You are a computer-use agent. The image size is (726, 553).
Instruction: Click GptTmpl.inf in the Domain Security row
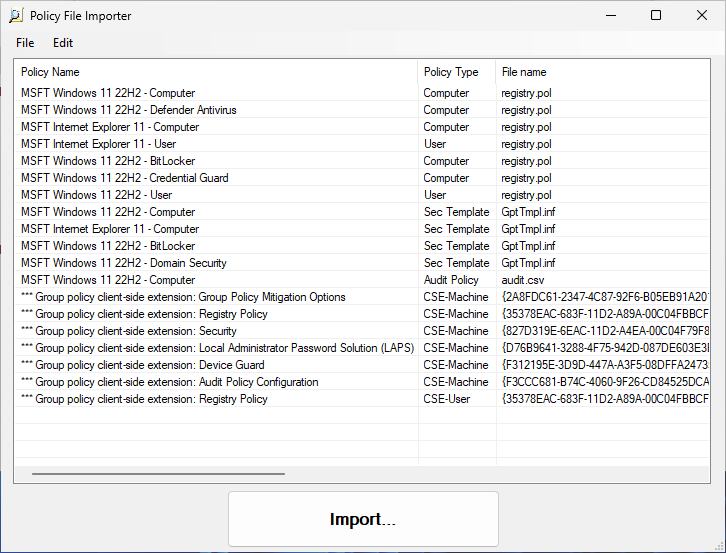[528, 263]
